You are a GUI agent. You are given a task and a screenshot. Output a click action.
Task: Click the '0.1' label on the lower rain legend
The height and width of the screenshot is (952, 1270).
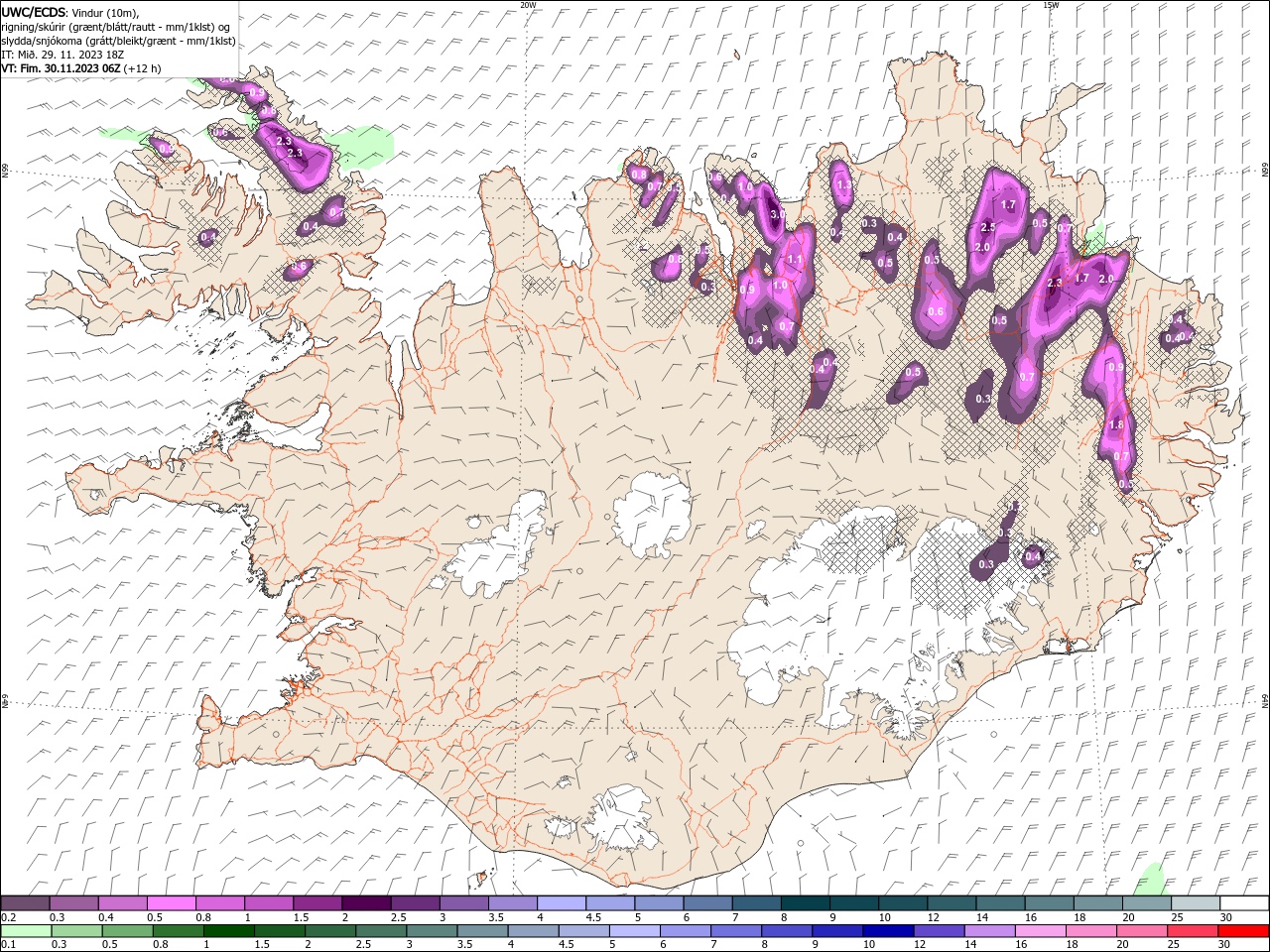9,944
